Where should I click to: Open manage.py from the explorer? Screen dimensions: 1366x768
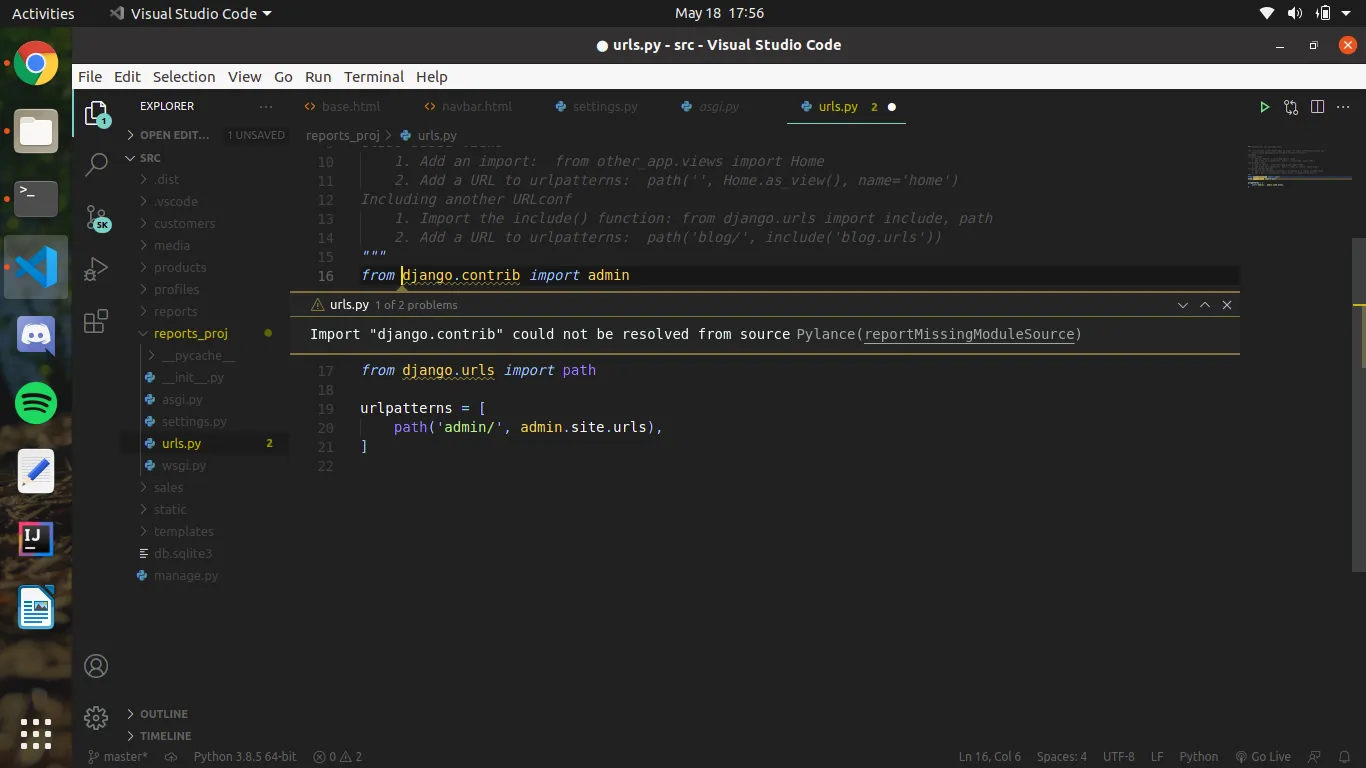click(185, 576)
